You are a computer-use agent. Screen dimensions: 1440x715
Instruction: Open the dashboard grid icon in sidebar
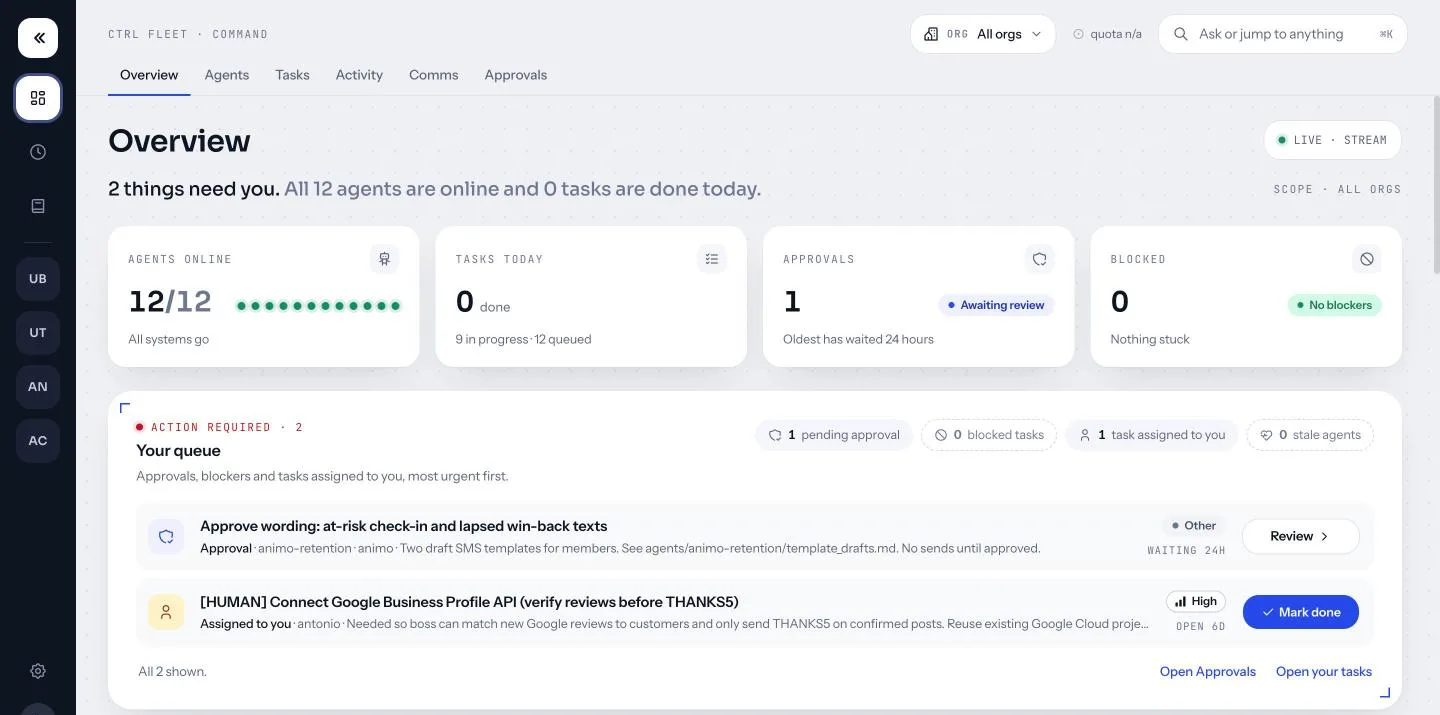coord(38,98)
